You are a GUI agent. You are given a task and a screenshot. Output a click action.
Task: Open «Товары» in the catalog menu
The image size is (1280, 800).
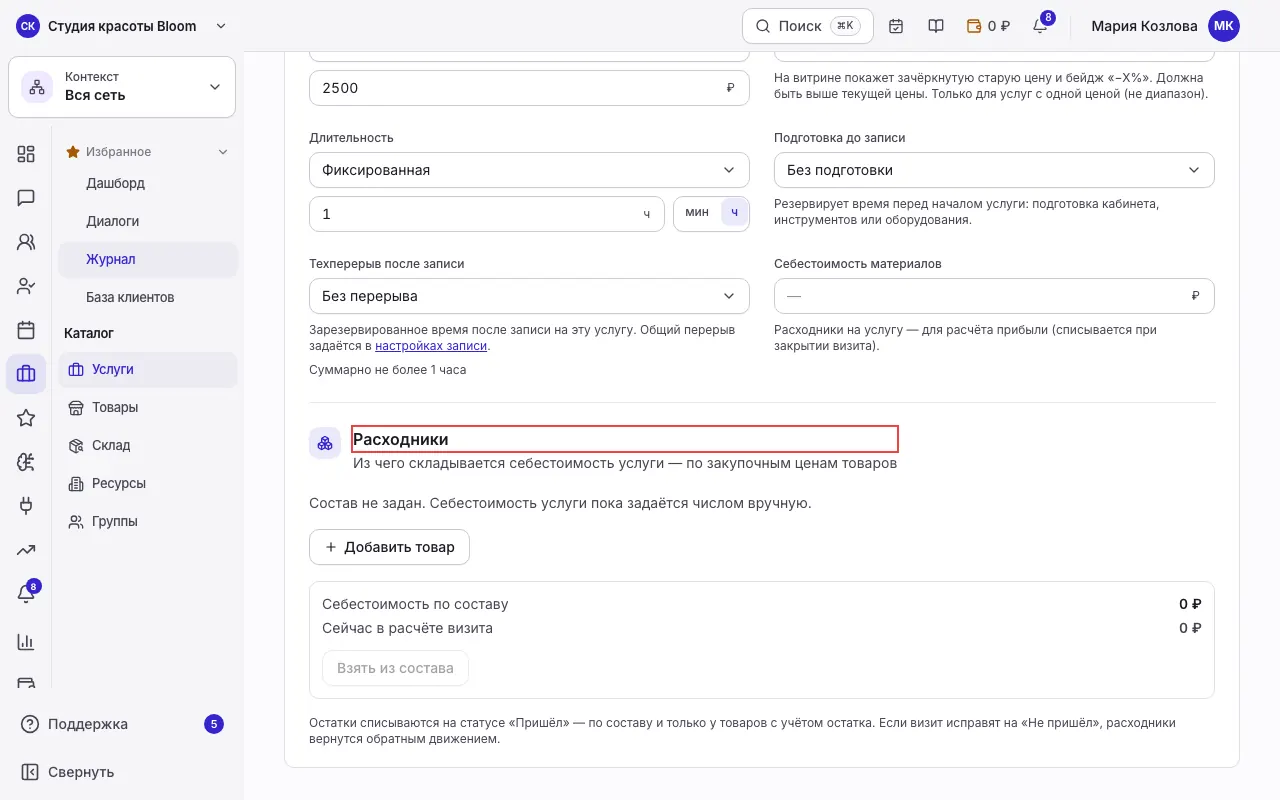(x=148, y=407)
